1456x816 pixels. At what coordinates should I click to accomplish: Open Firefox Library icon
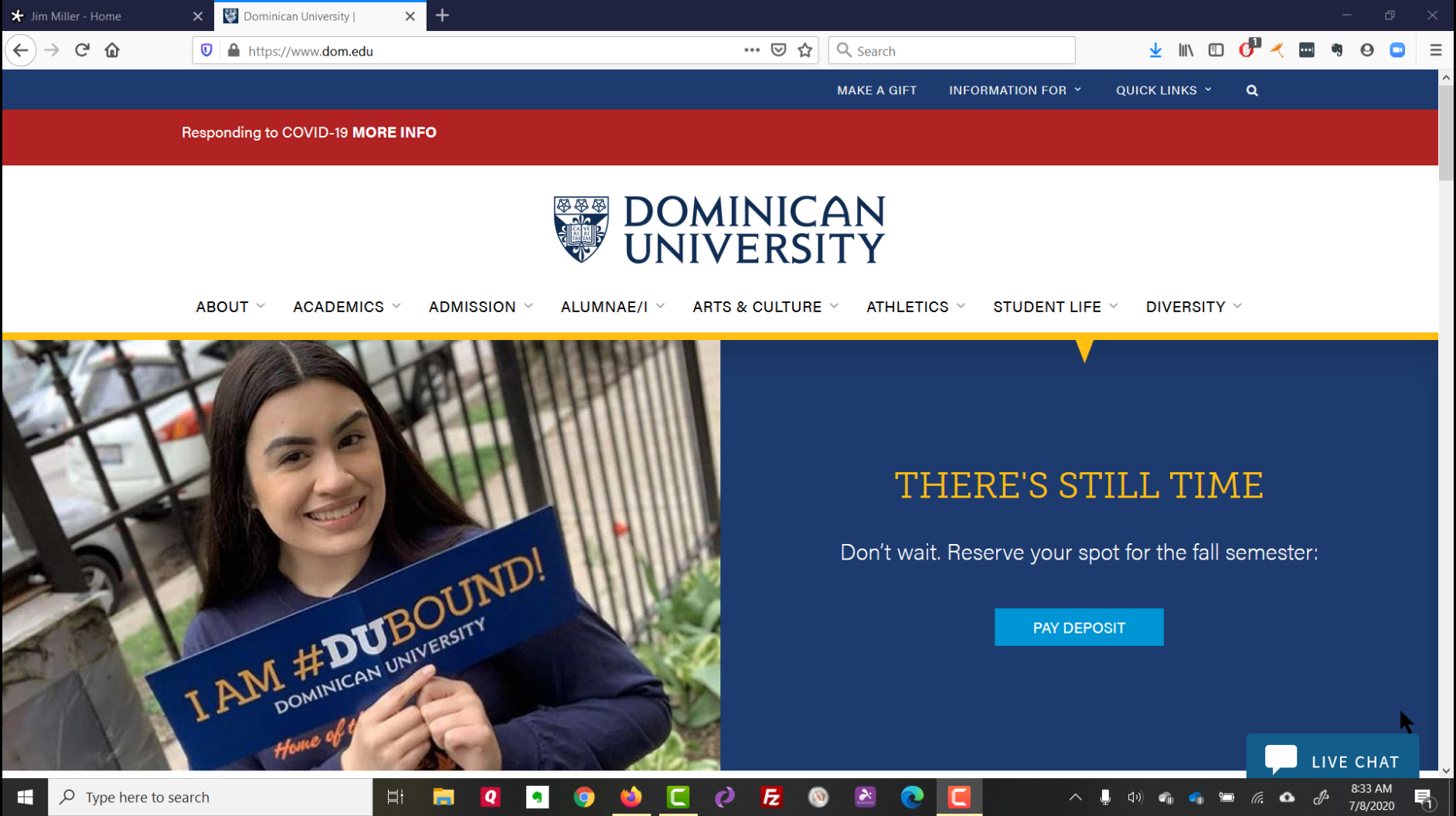(x=1186, y=50)
